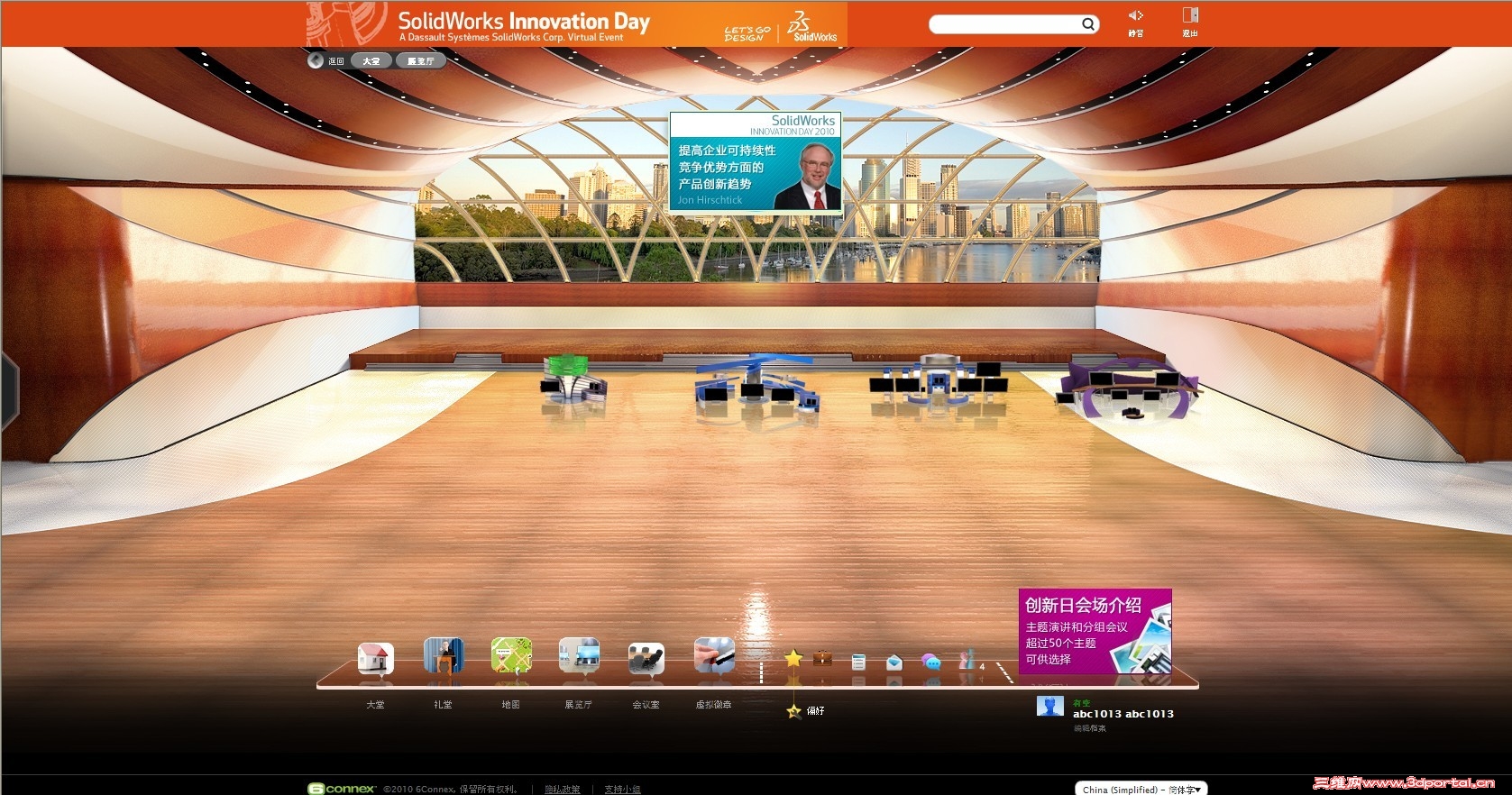Click the user avatar picture
The height and width of the screenshot is (795, 1512).
(1049, 706)
